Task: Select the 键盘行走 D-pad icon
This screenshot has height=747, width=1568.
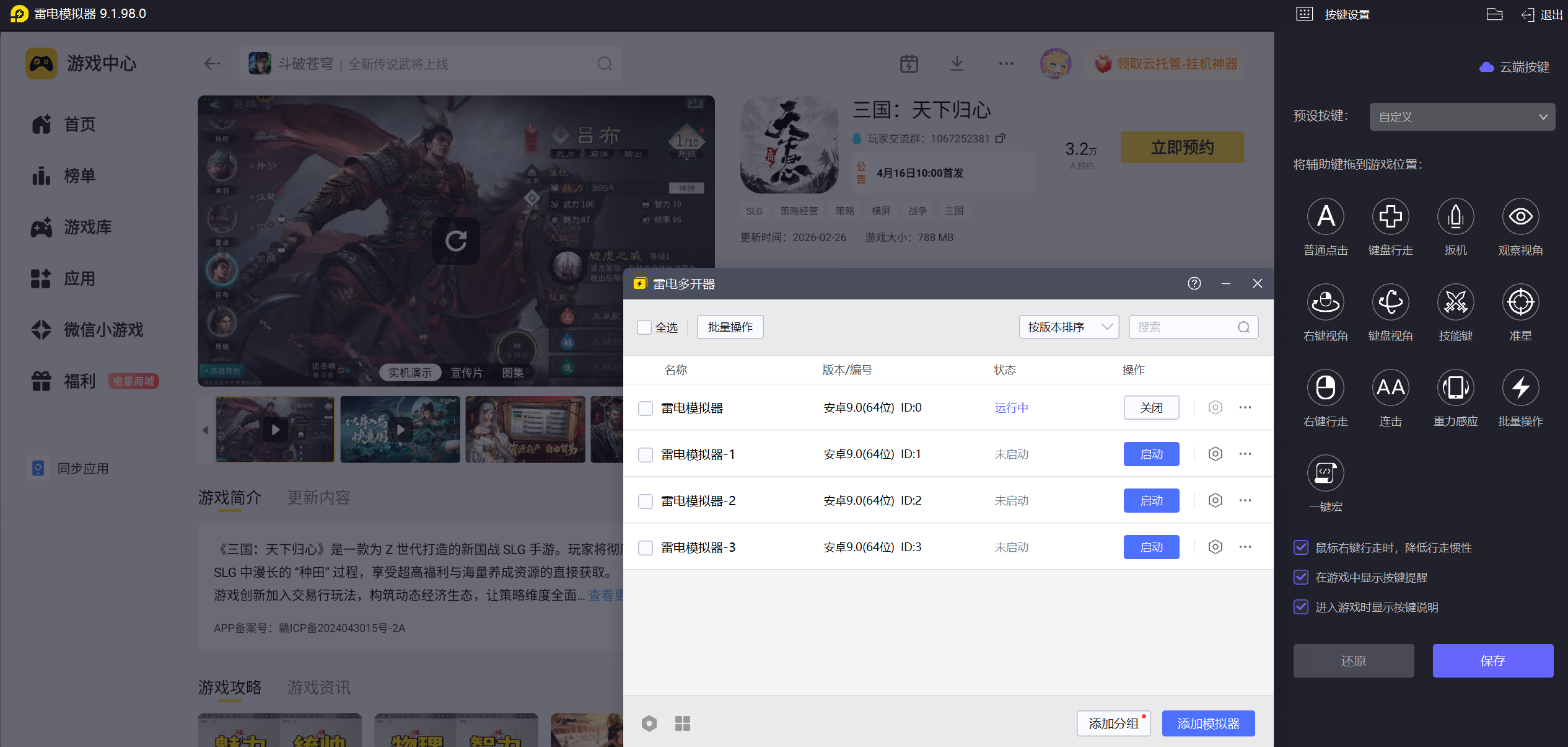Action: coord(1390,217)
